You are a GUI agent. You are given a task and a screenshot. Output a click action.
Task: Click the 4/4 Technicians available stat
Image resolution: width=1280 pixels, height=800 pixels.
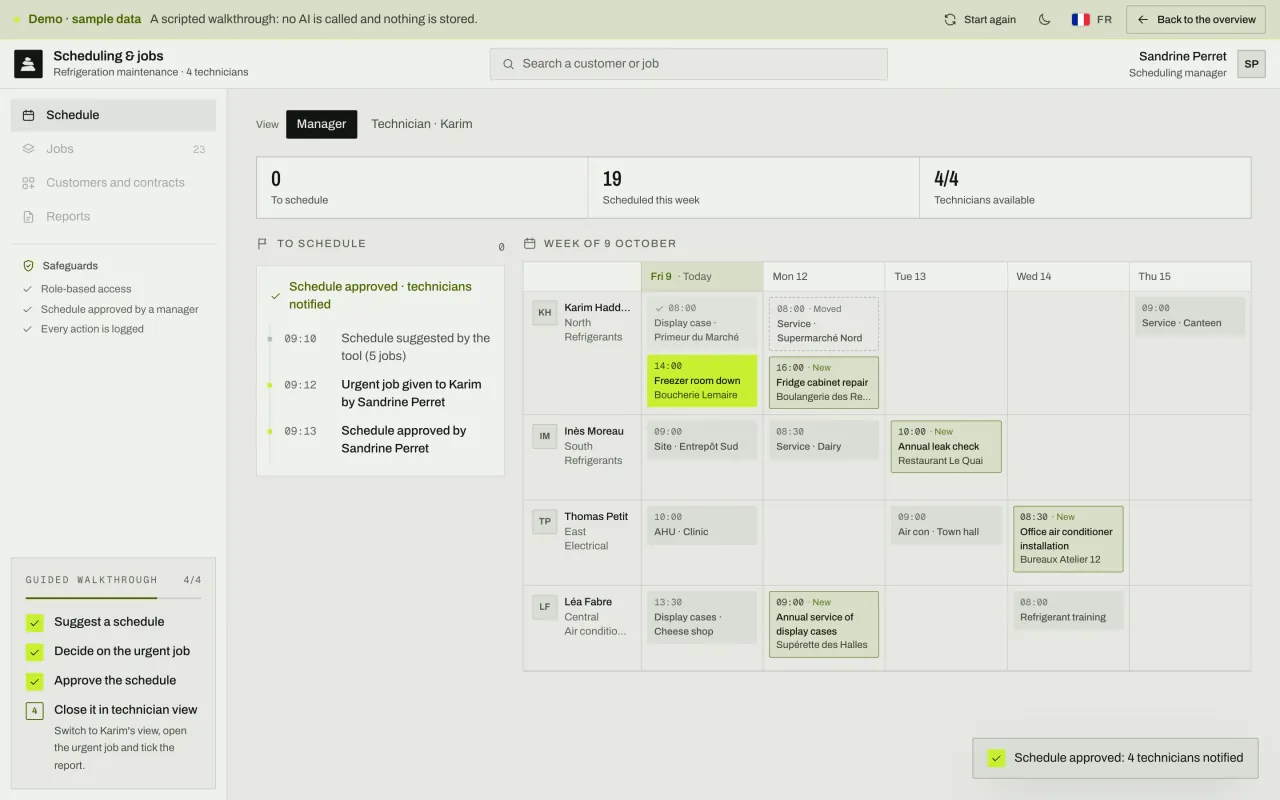tap(1085, 187)
